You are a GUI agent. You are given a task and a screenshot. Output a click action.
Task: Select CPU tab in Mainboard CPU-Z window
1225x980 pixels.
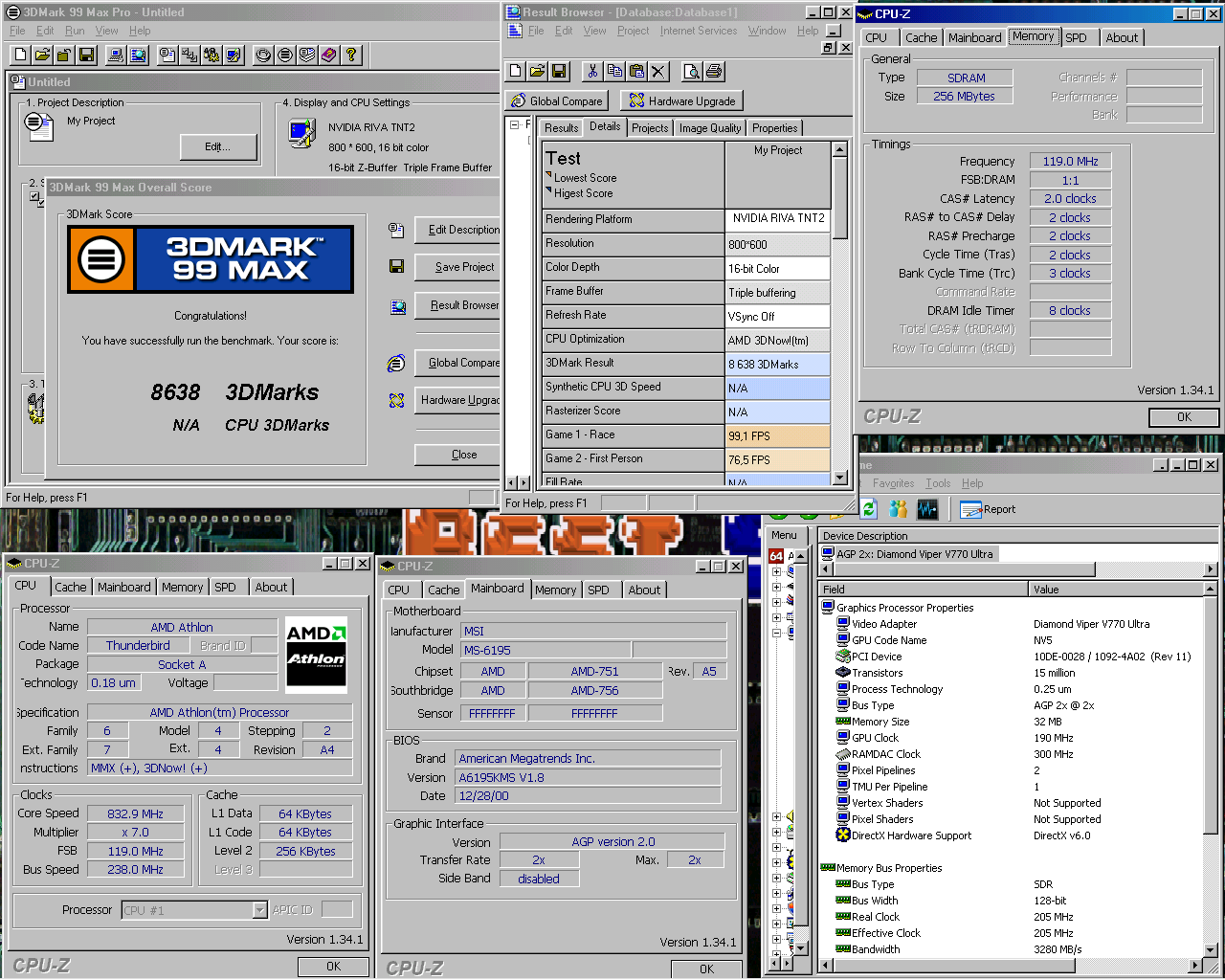(398, 590)
